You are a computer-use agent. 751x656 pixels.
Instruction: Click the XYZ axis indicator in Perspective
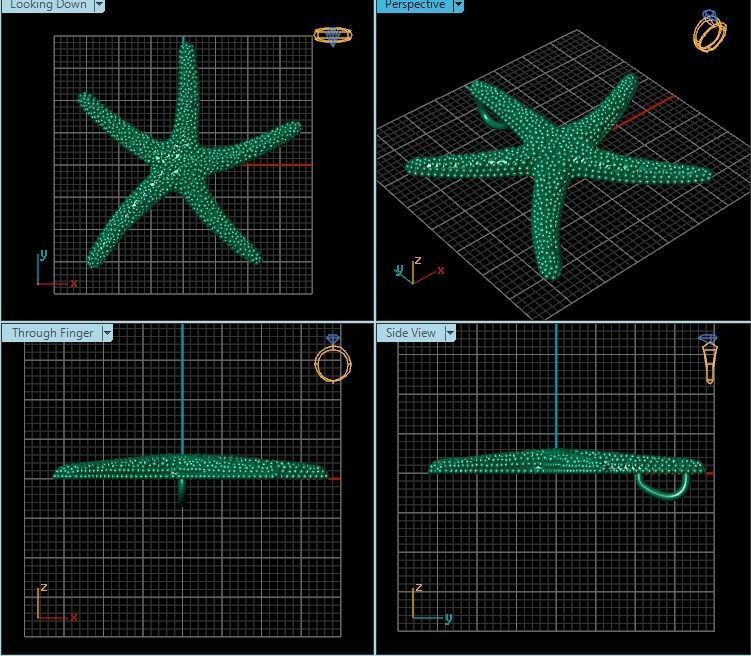(x=420, y=271)
